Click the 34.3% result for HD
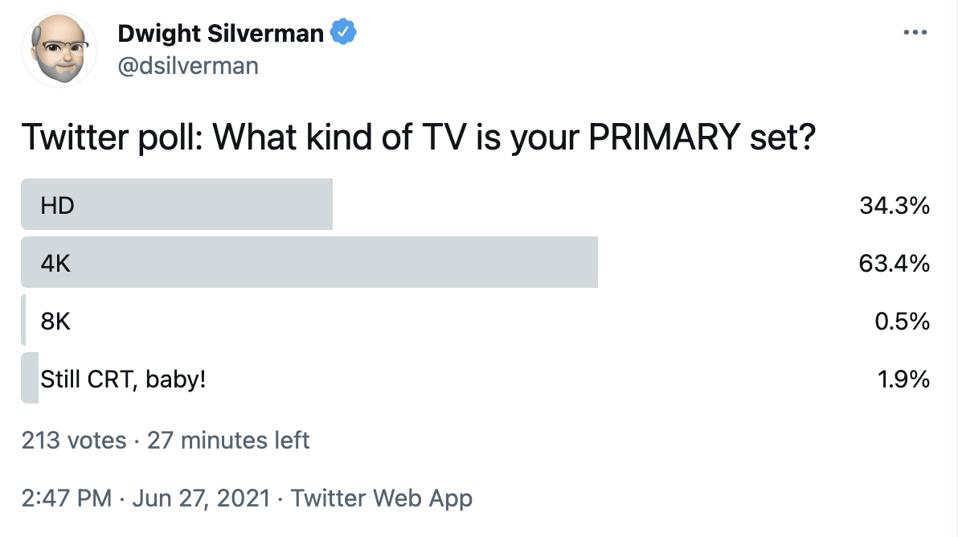 [894, 205]
